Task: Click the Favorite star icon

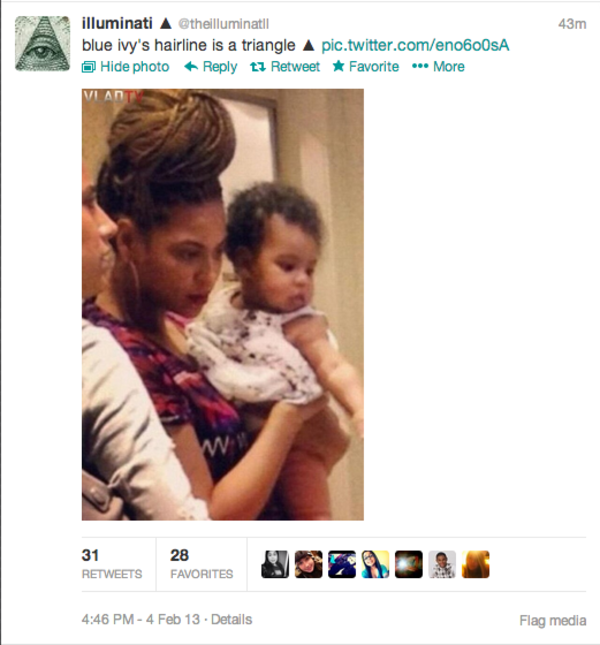Action: (x=338, y=66)
